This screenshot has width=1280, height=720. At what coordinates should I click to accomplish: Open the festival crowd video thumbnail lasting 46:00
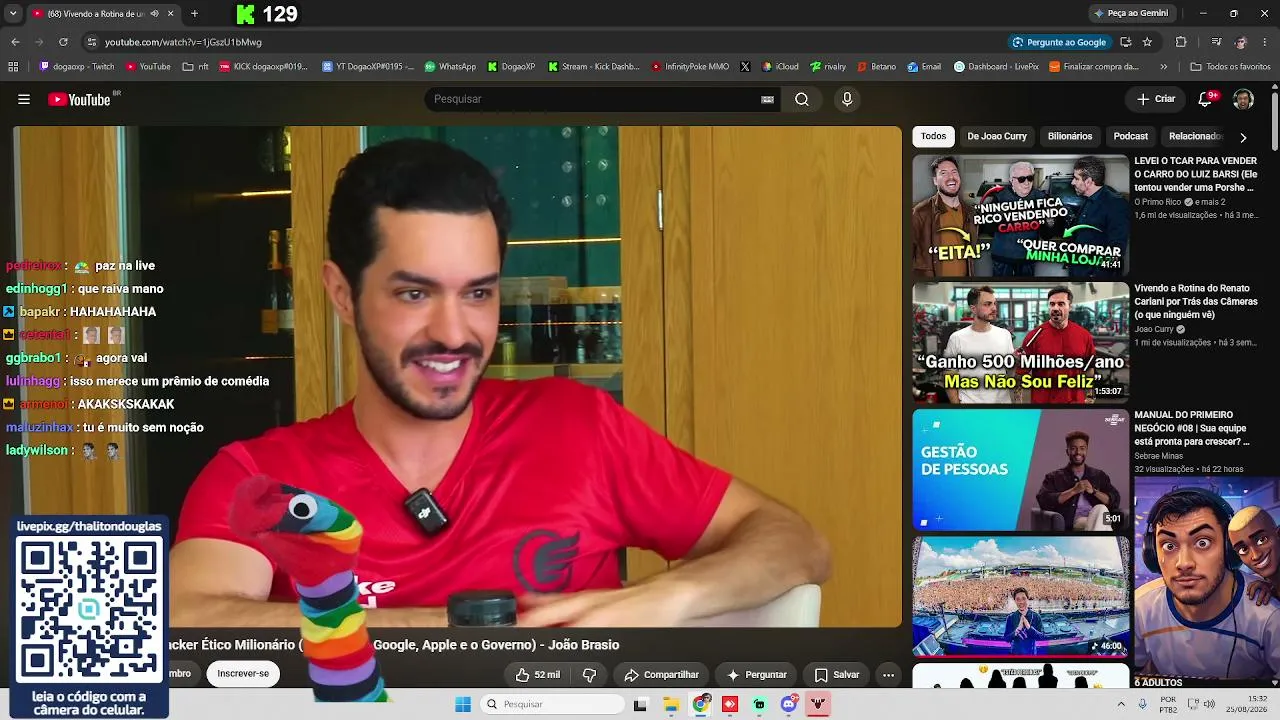[x=1020, y=596]
